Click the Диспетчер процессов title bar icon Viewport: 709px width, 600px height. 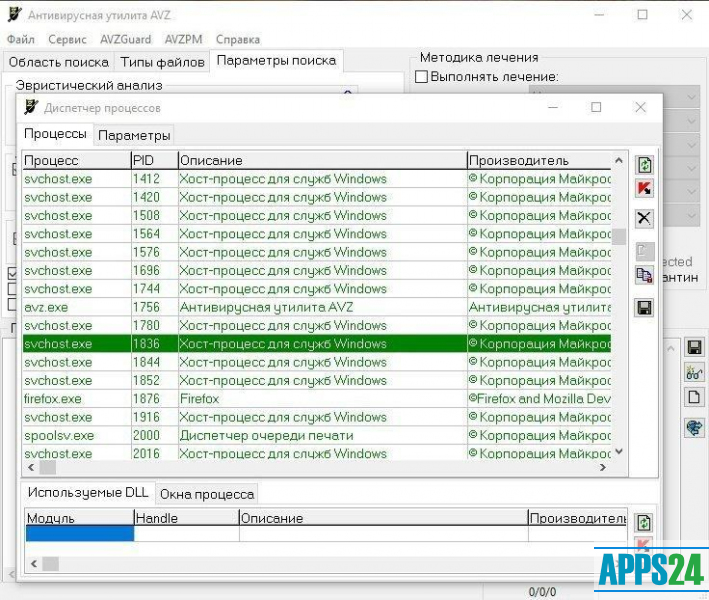pos(31,107)
